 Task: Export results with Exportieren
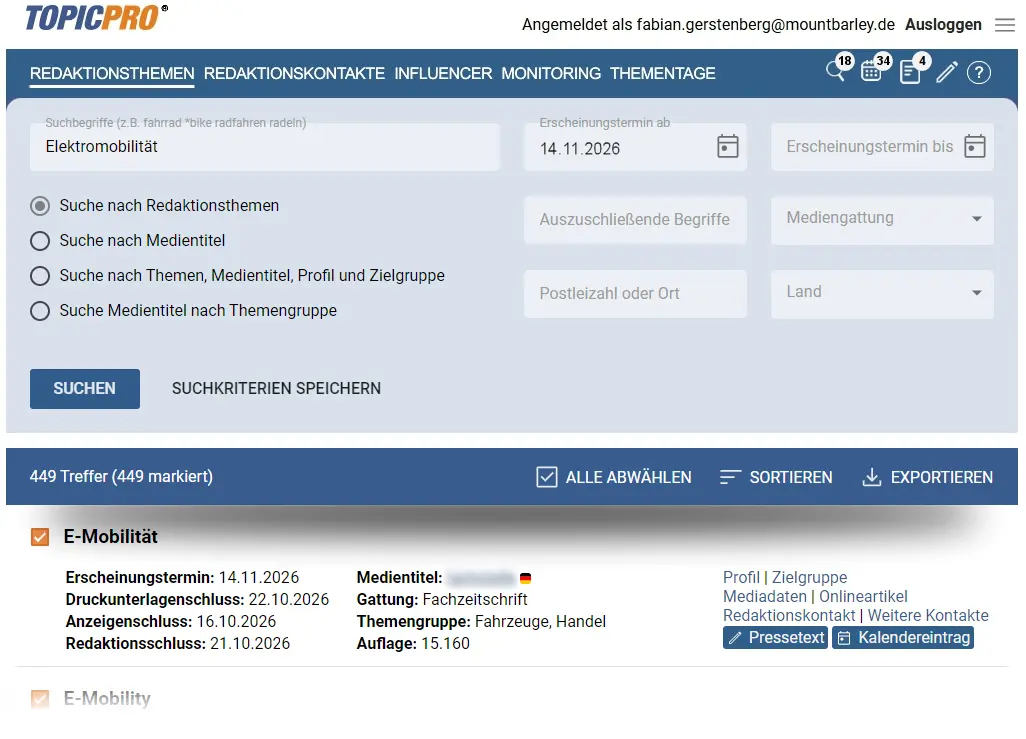click(927, 477)
